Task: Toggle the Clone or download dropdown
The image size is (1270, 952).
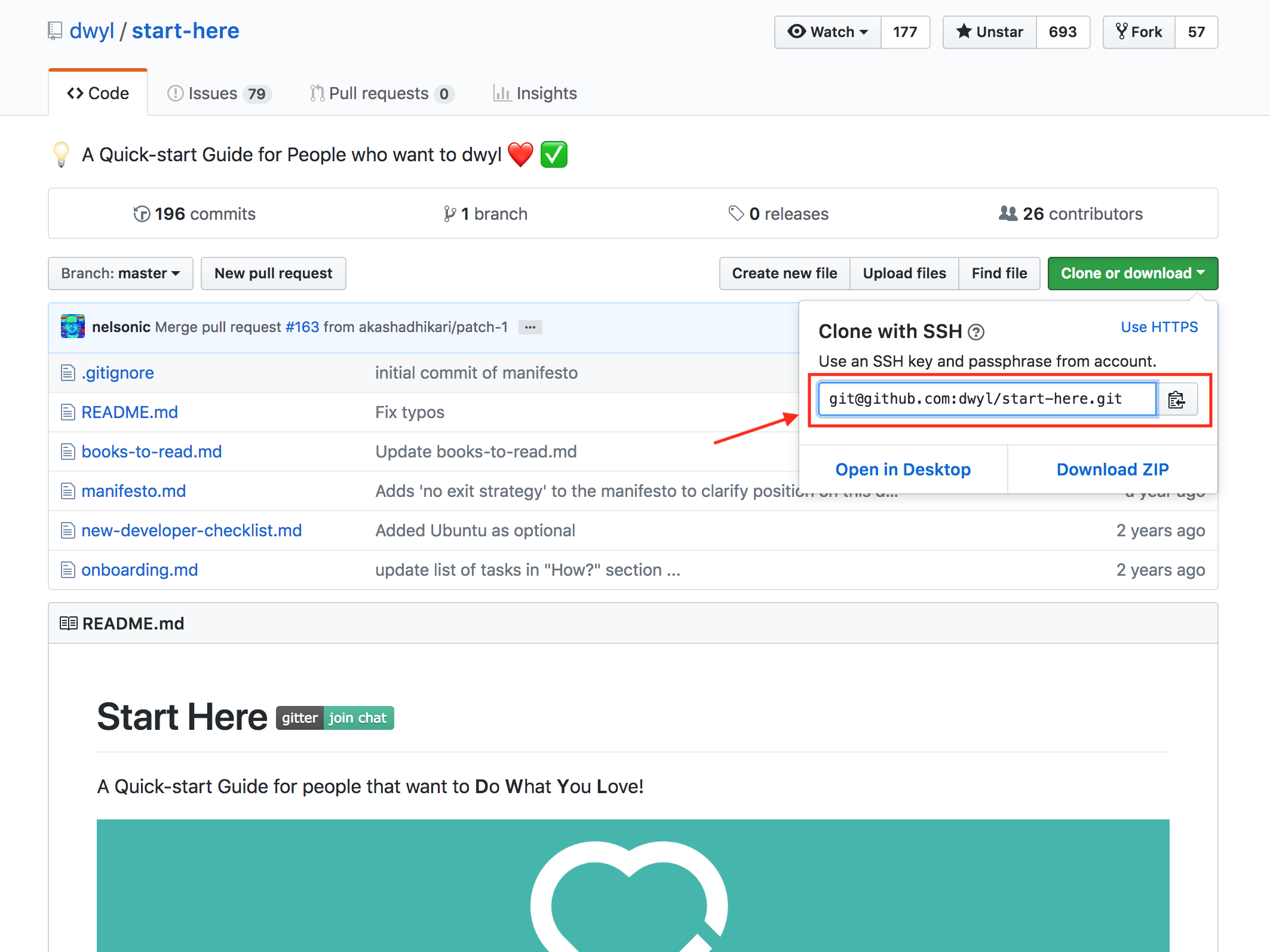Action: click(1133, 274)
